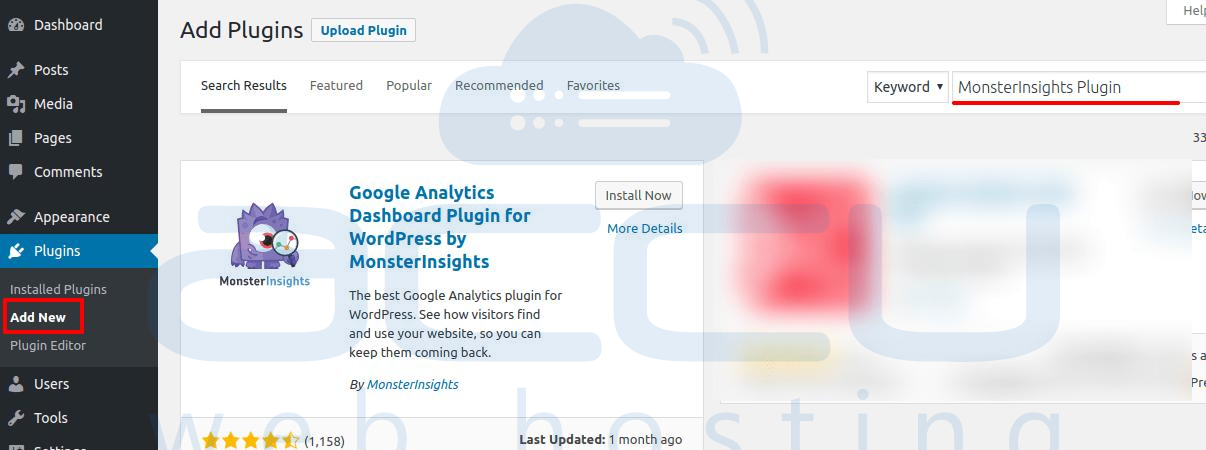
Task: Open Media via its camera icon
Action: point(16,104)
